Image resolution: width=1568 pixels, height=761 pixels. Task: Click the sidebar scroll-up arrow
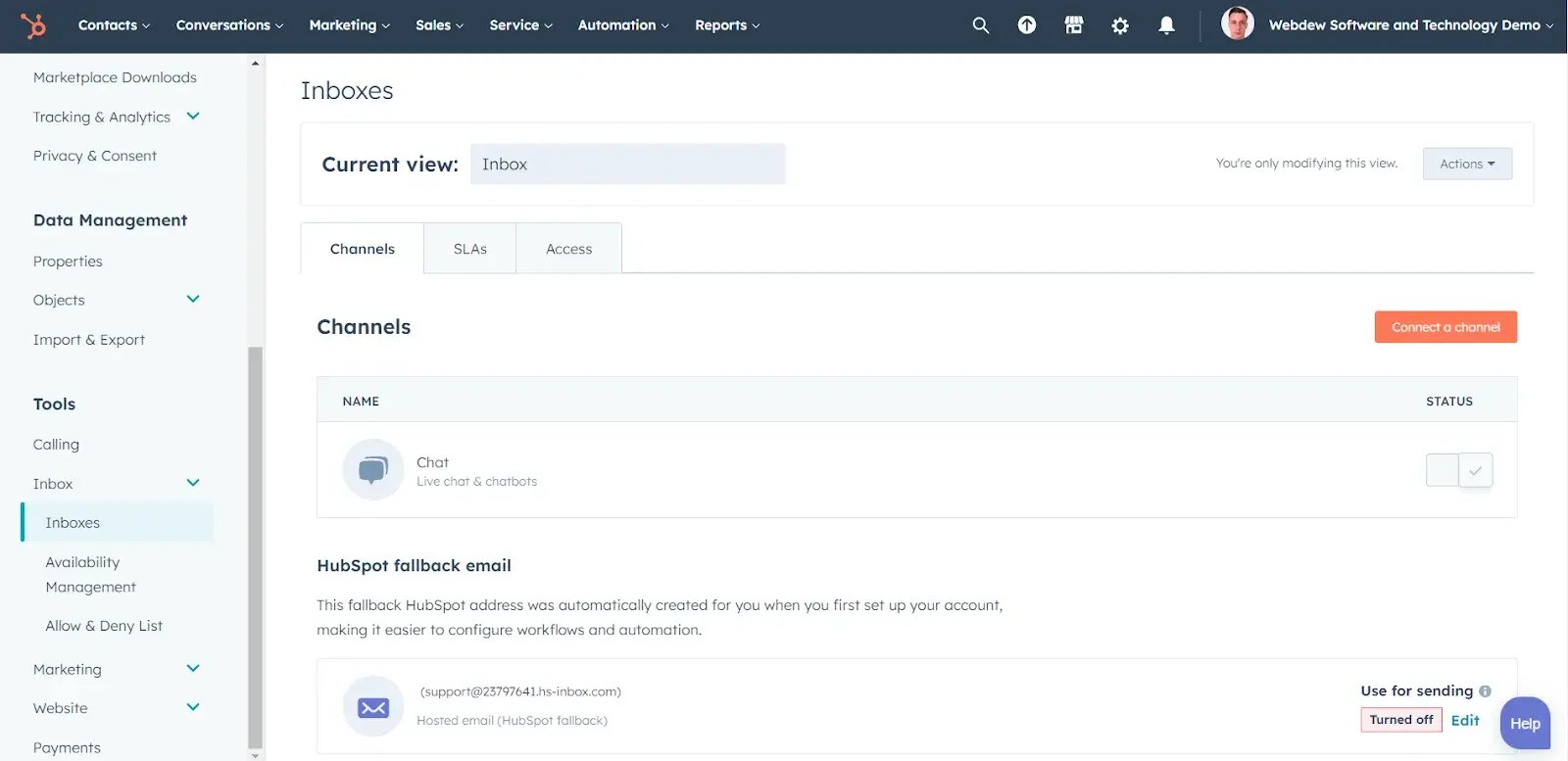coord(256,64)
